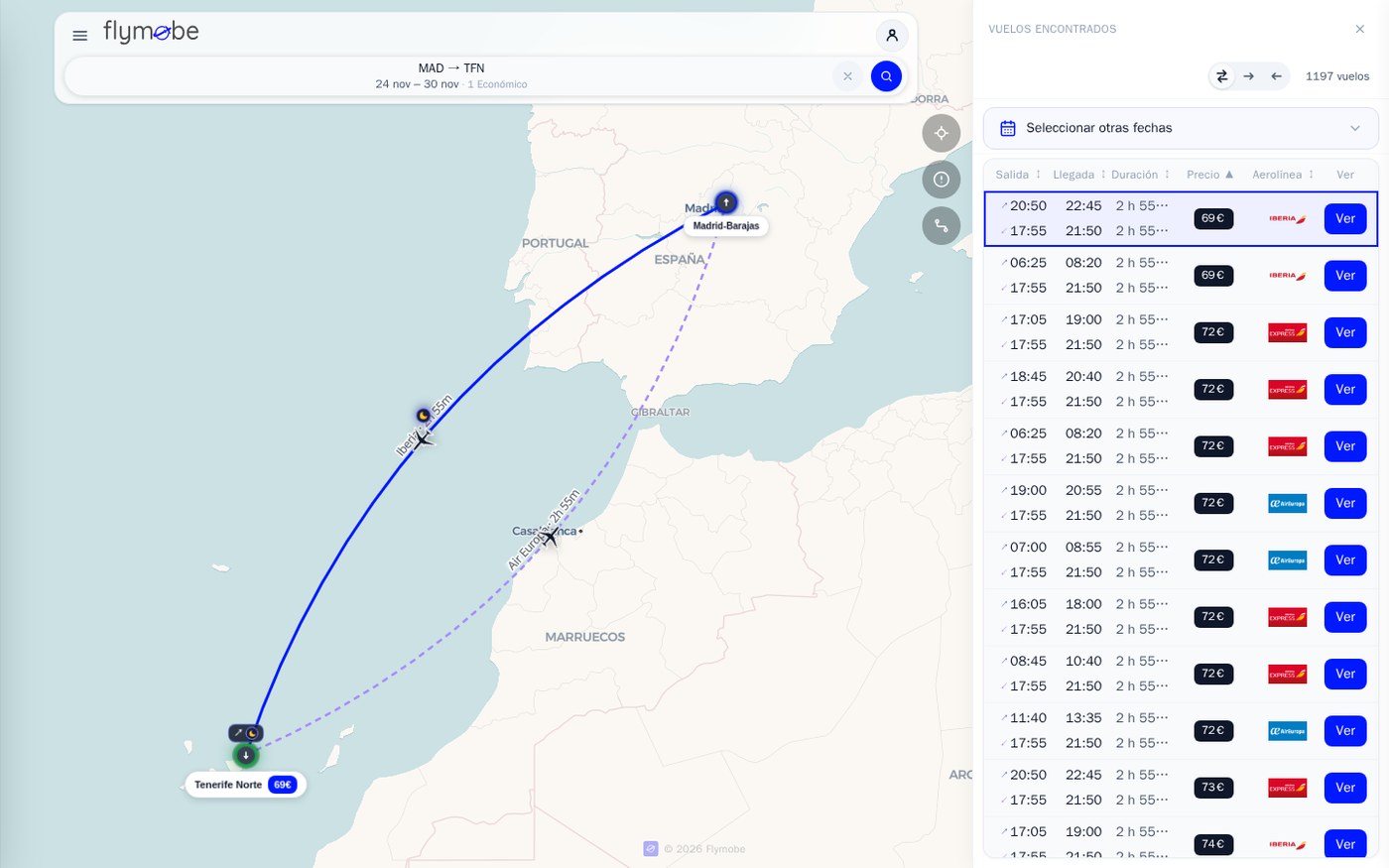
Task: Click the 1197 vuelos count text
Action: tap(1337, 76)
